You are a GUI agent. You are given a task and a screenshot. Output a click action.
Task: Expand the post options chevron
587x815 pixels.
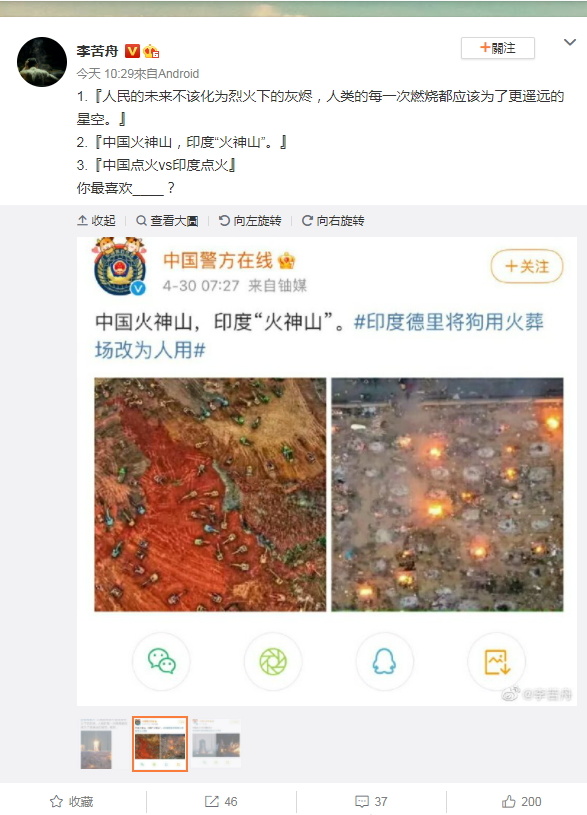pyautogui.click(x=570, y=42)
